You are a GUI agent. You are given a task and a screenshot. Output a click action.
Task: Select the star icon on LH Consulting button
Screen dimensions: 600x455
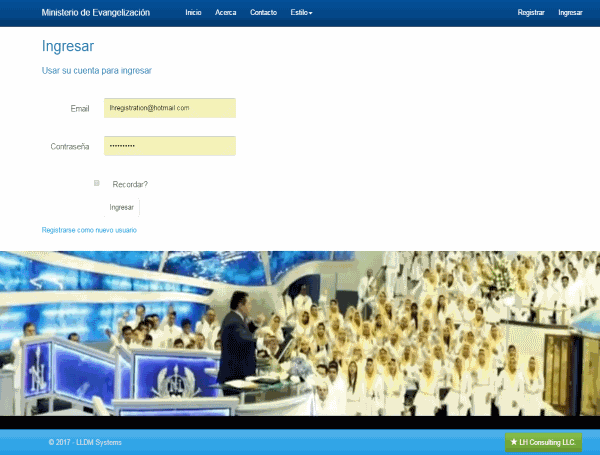[x=514, y=442]
